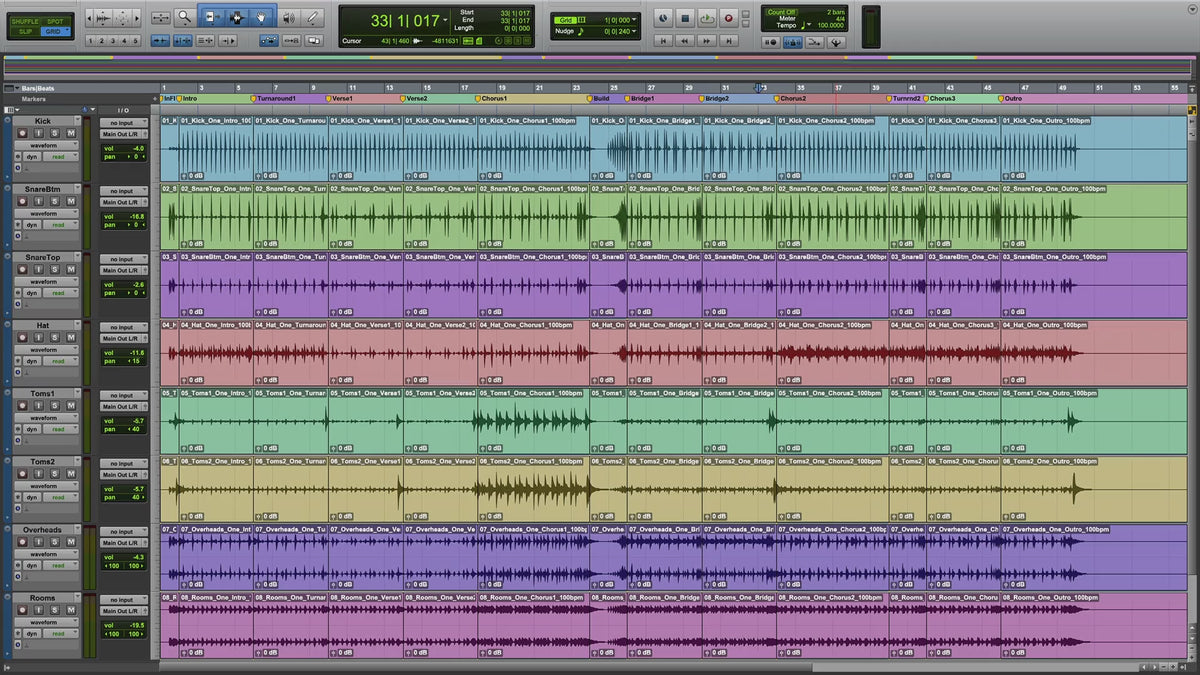Click the Stop transport button

tap(685, 18)
